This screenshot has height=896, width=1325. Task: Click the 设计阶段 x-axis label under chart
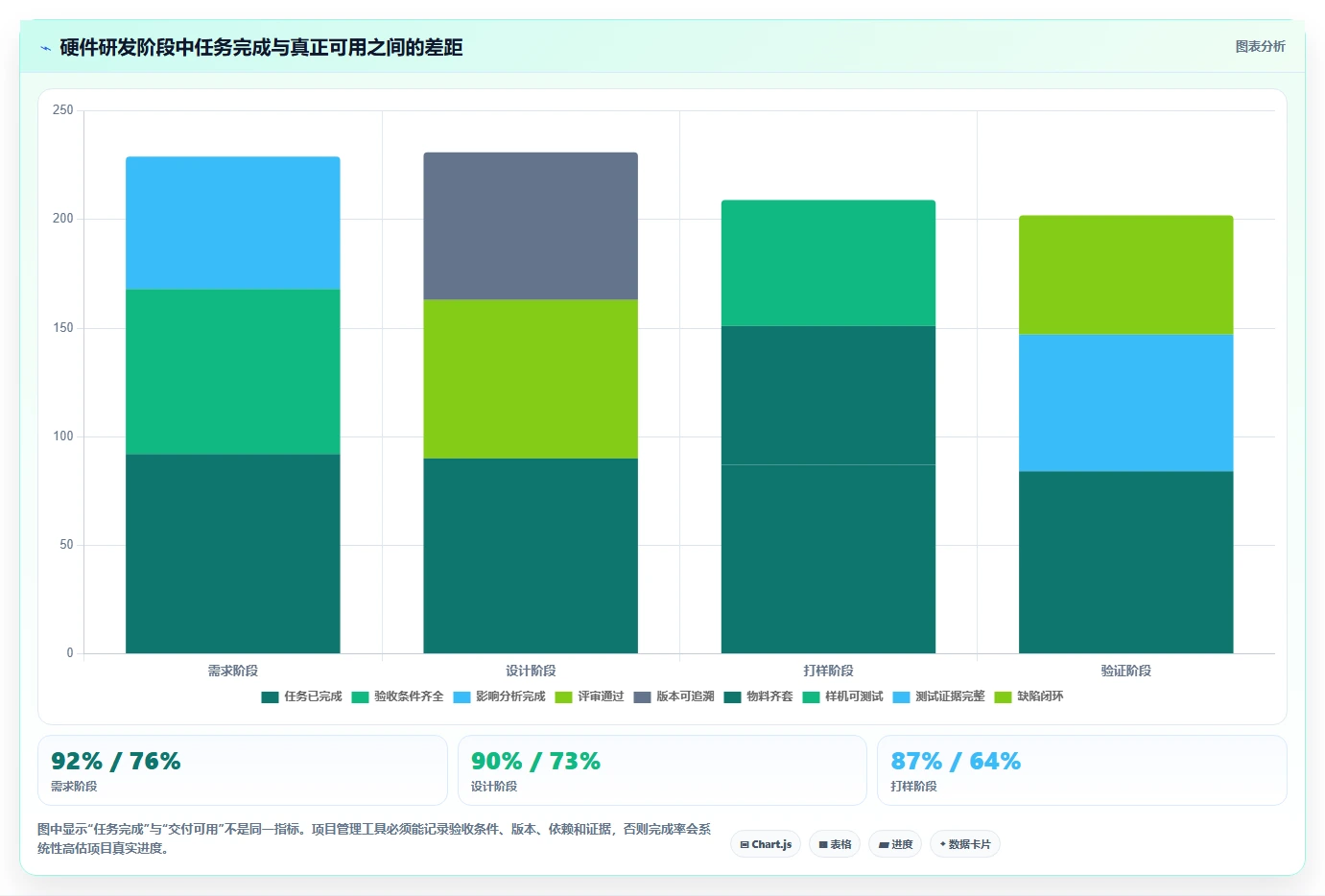tap(531, 671)
